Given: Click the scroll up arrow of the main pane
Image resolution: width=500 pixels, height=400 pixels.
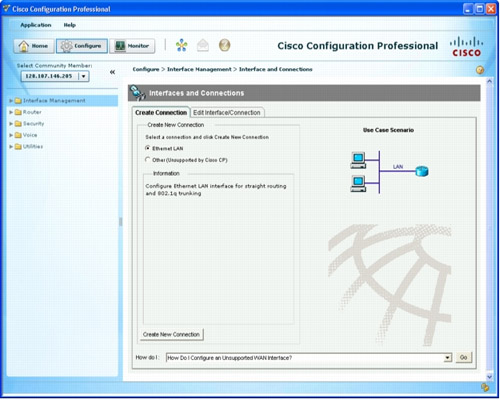Looking at the screenshot, I should (x=489, y=81).
